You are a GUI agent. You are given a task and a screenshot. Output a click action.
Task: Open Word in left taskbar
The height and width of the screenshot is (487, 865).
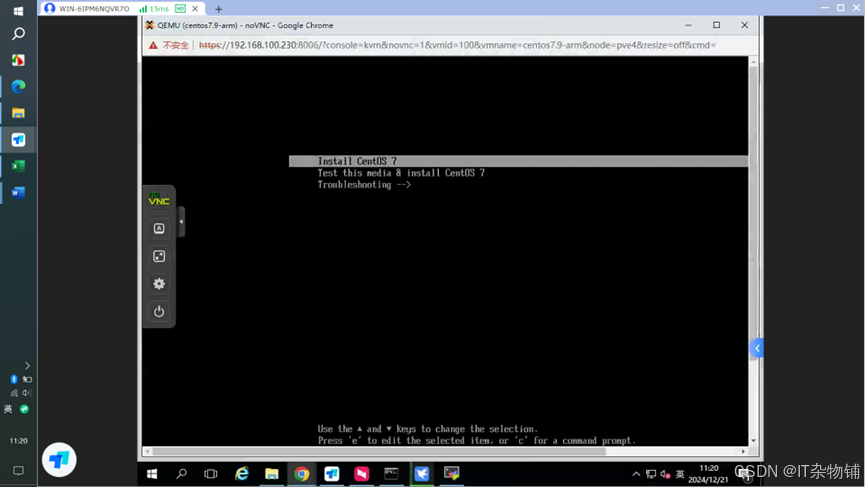coord(18,192)
